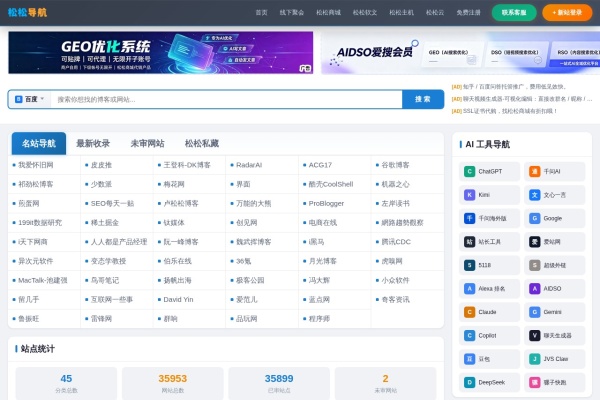Open the Claude tool icon

tap(469, 312)
